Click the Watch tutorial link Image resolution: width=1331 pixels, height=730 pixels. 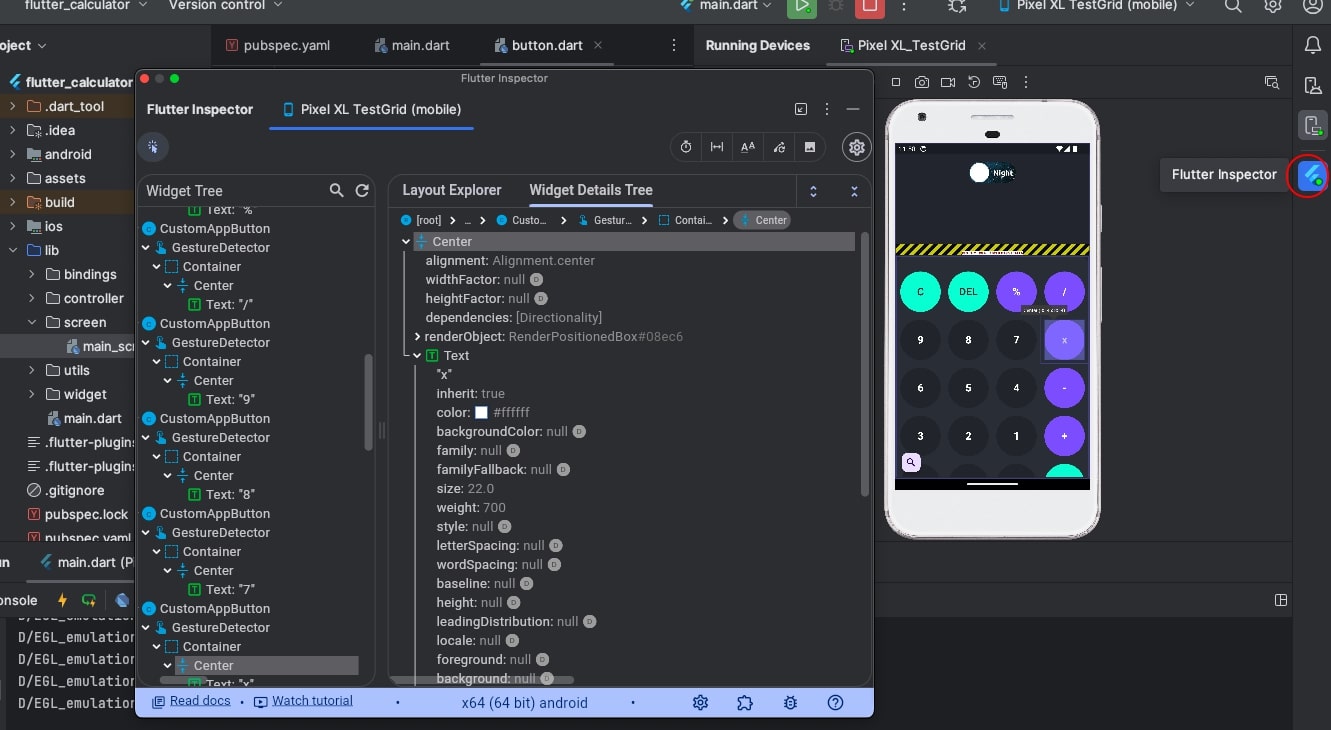[x=312, y=701]
